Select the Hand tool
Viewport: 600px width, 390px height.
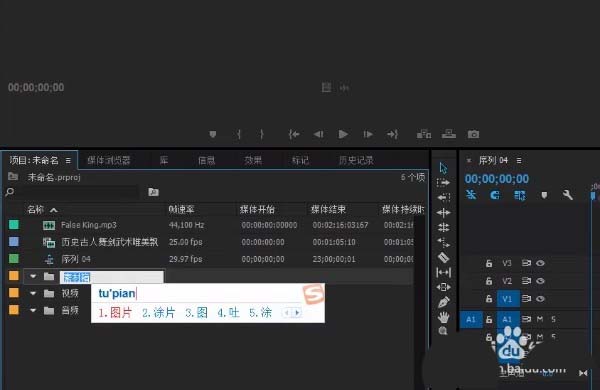(443, 317)
